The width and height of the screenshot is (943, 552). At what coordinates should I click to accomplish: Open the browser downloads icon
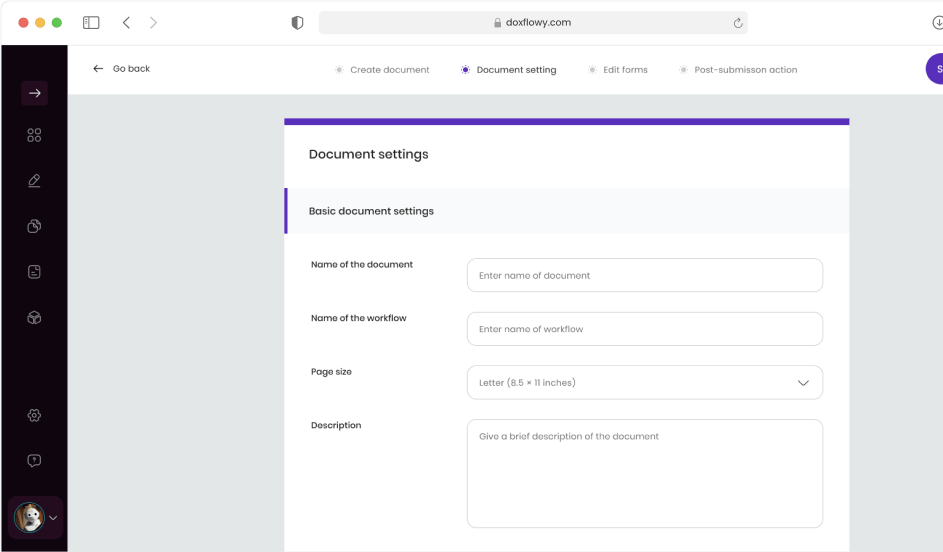point(937,23)
